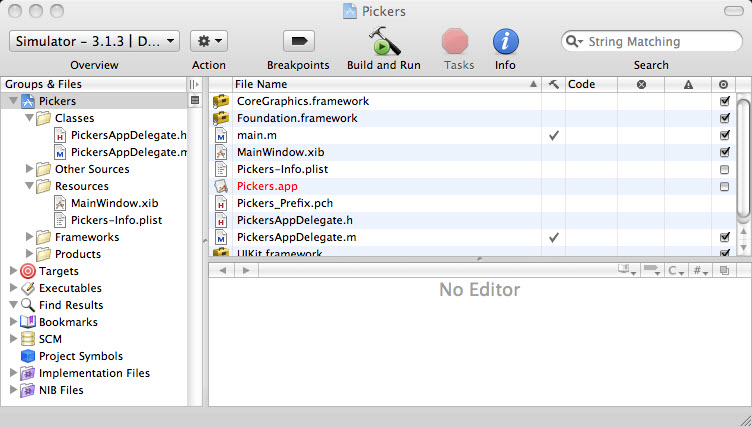Sort by target membership column header
Screen dimensions: 752x427
click(x=723, y=84)
